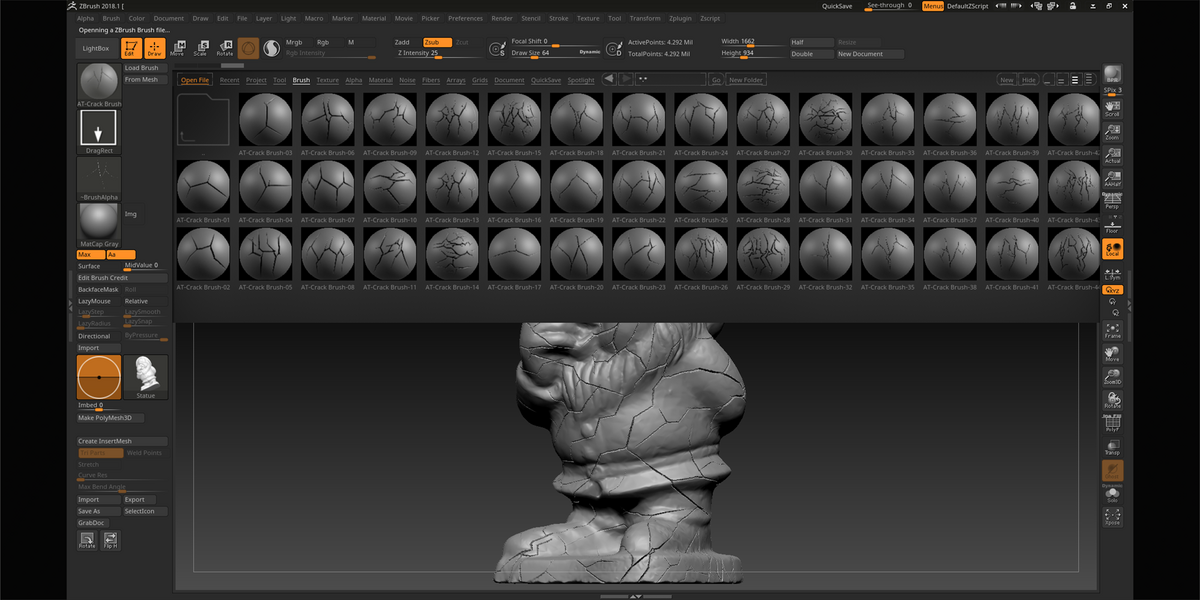1200x600 pixels.
Task: Open the Stroke menu
Action: coord(559,18)
